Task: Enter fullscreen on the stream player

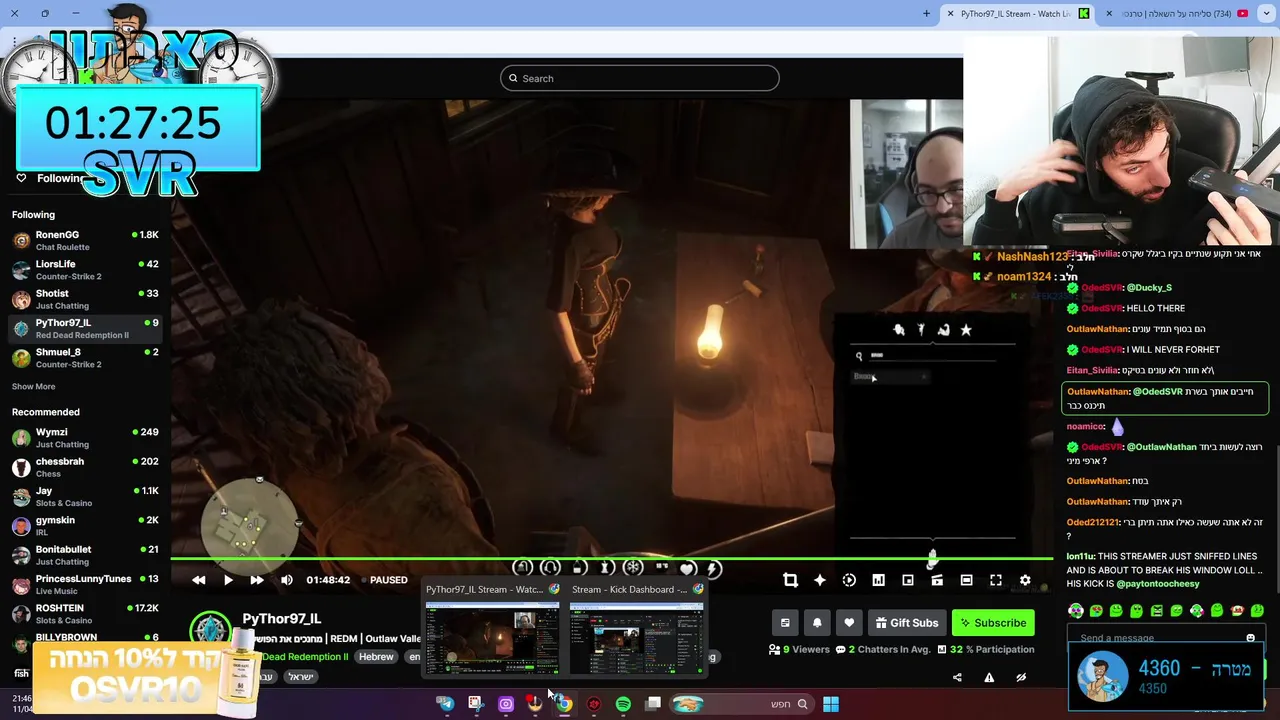Action: click(996, 580)
